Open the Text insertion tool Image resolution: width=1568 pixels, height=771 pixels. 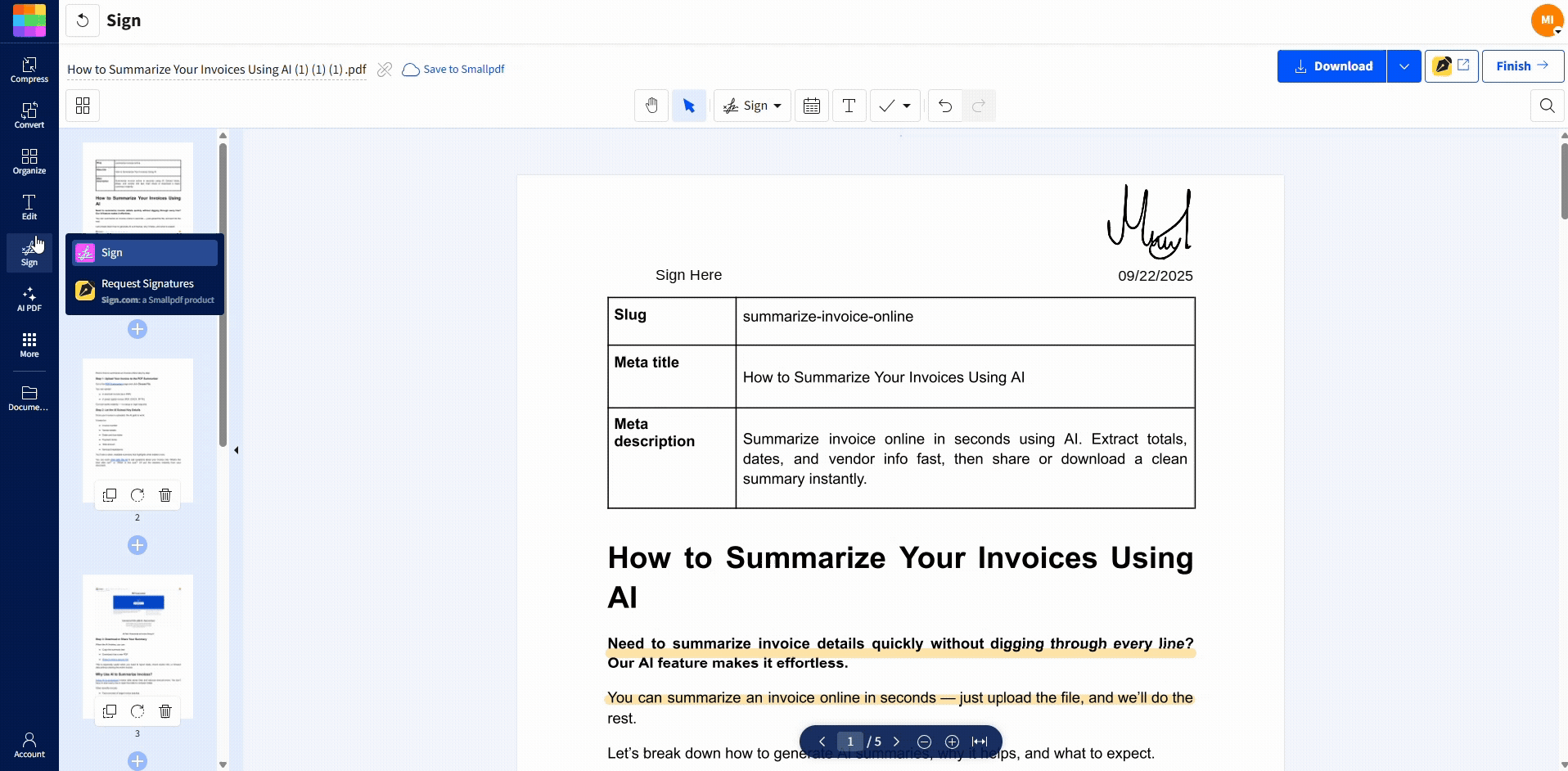click(x=849, y=106)
